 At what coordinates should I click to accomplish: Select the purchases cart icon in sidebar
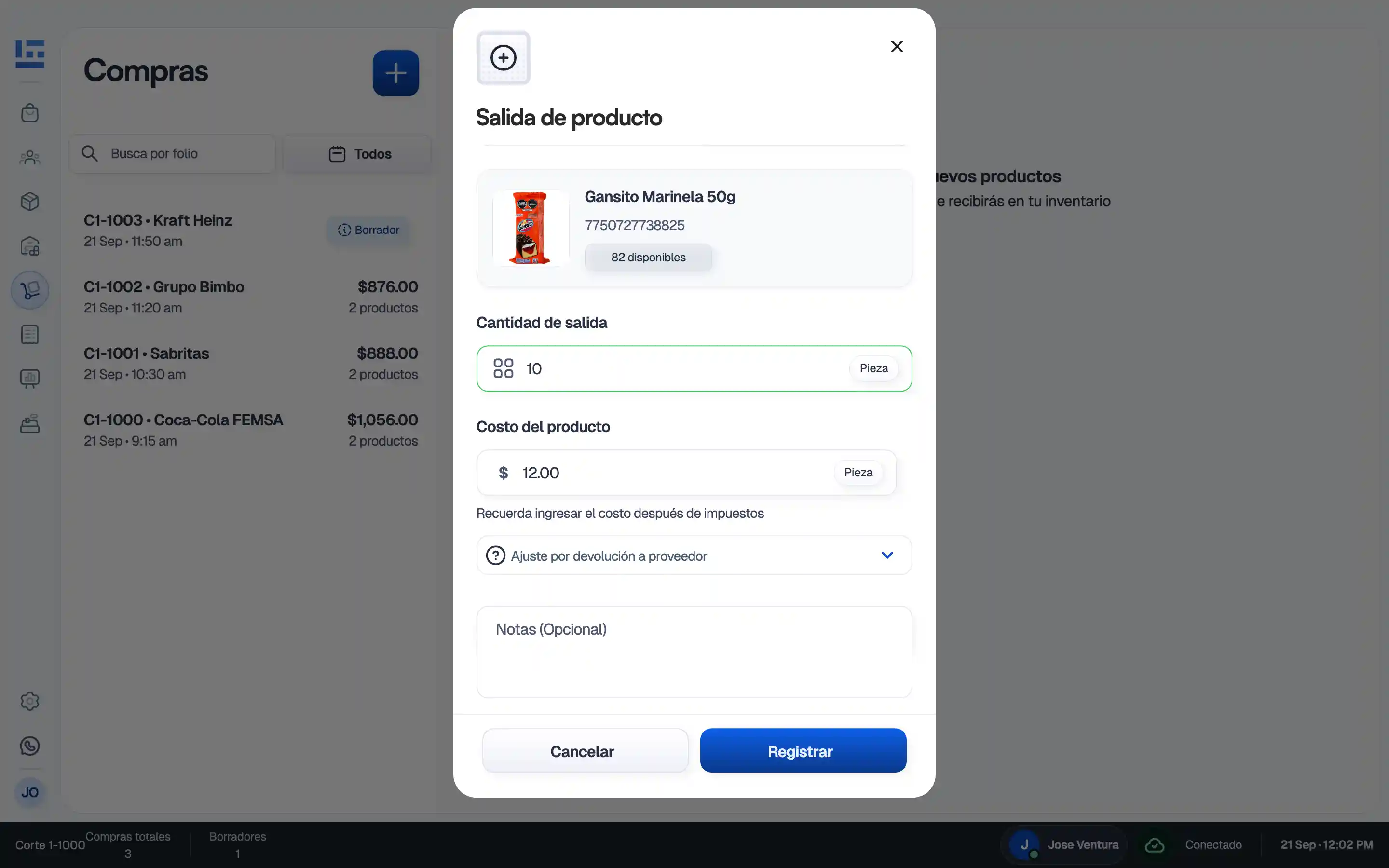pos(30,290)
